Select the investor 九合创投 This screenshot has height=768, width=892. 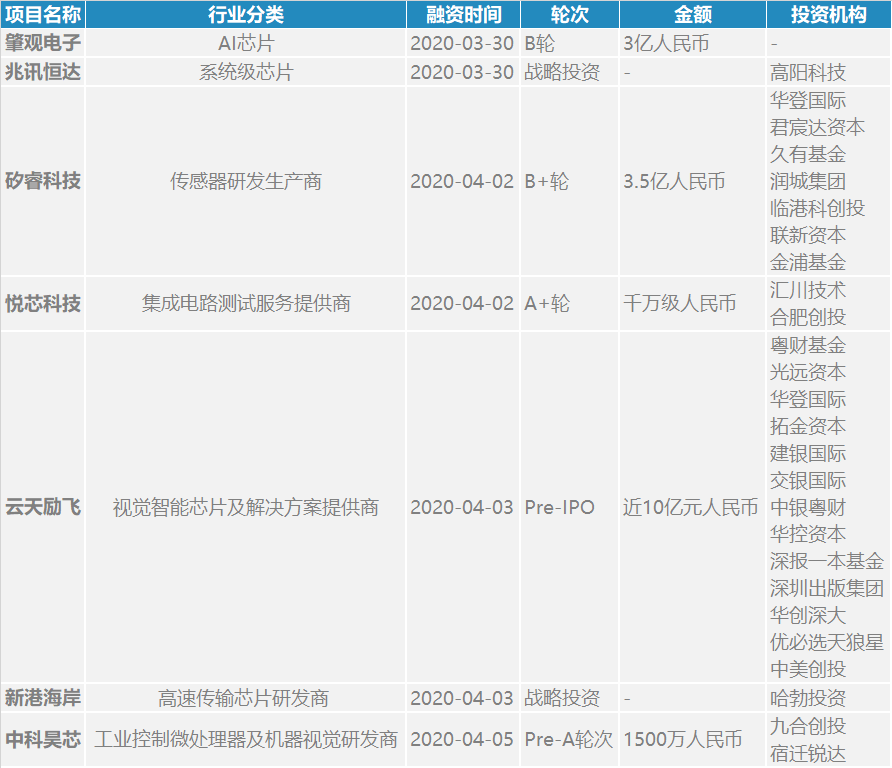808,726
